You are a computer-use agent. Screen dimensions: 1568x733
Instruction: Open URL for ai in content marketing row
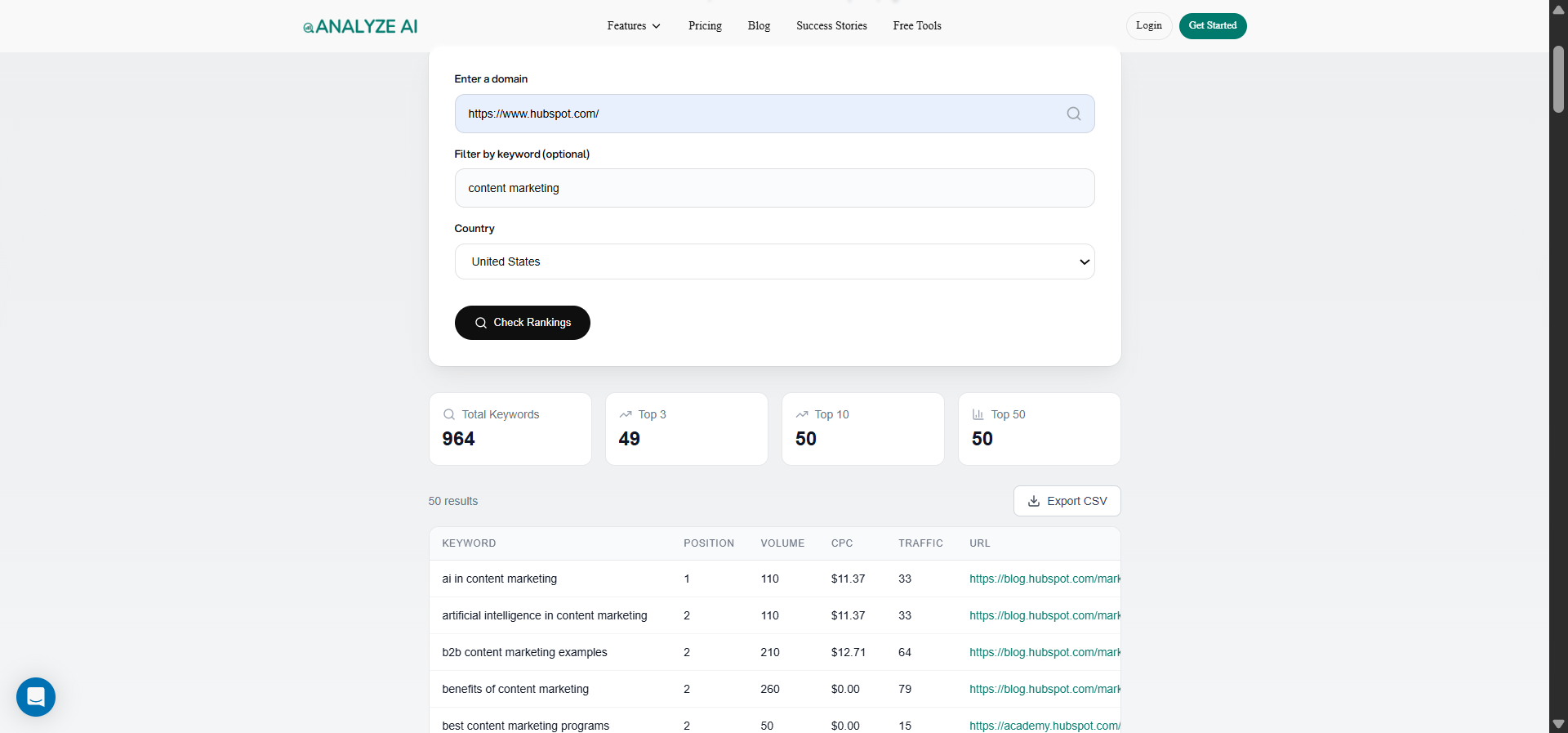[x=1044, y=579]
